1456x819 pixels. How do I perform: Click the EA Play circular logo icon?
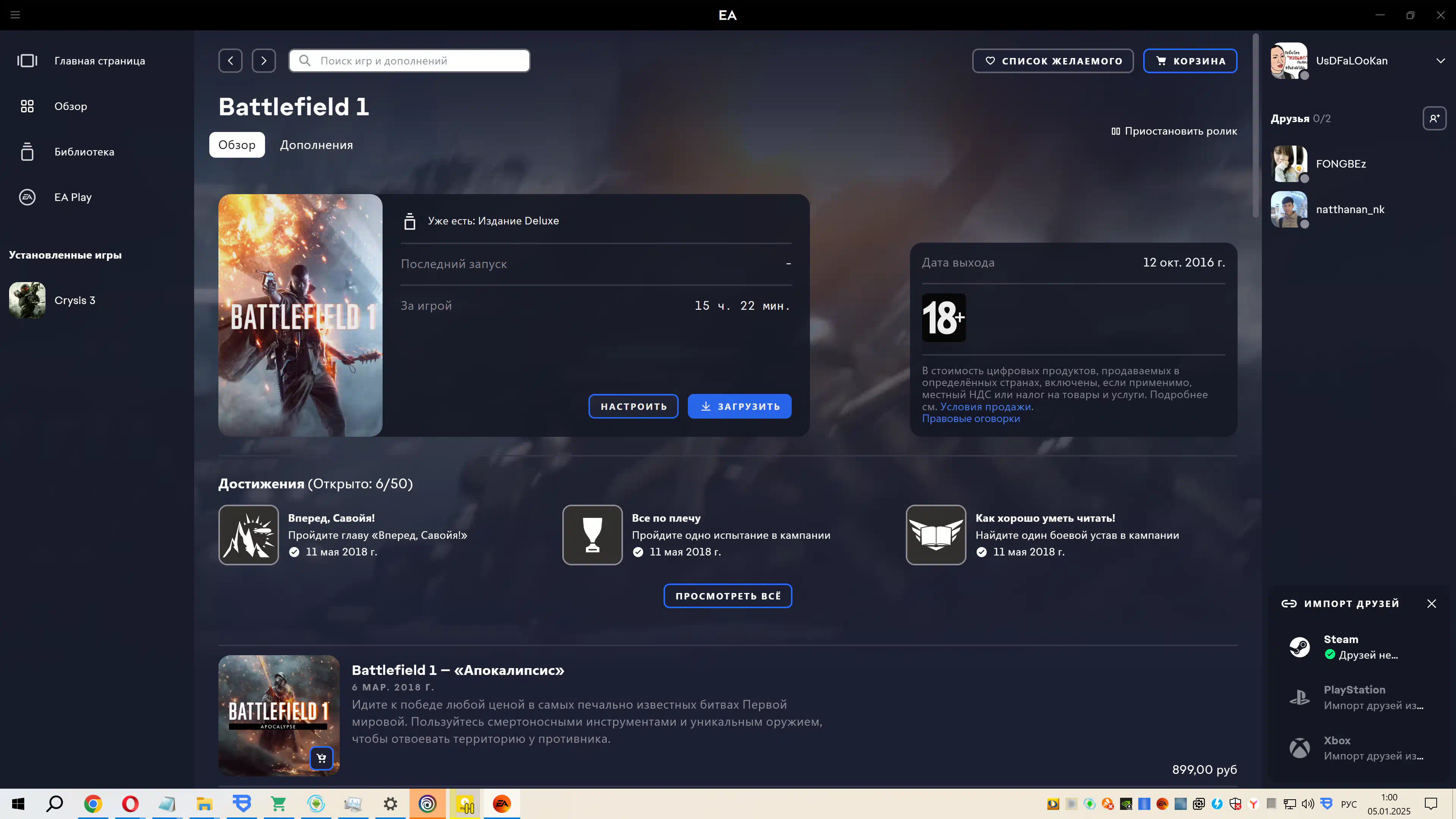[27, 197]
